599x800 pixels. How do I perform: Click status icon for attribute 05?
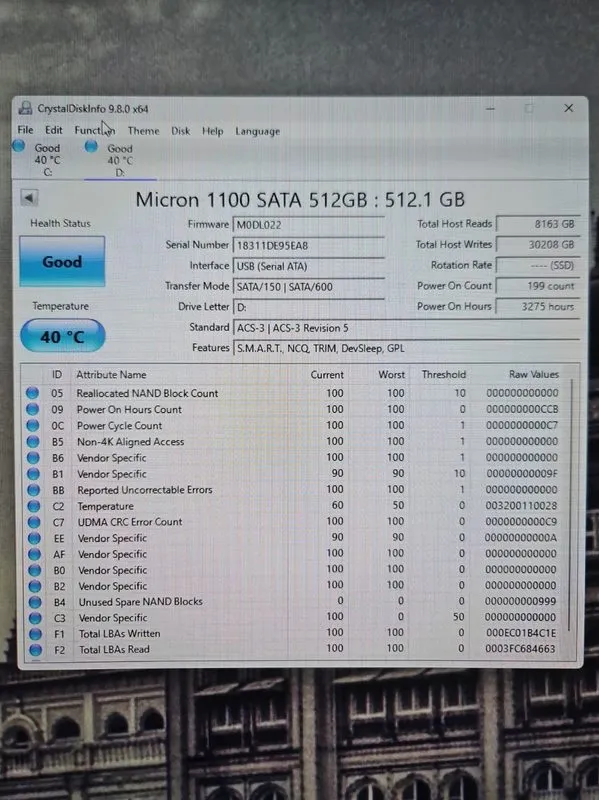(x=32, y=392)
